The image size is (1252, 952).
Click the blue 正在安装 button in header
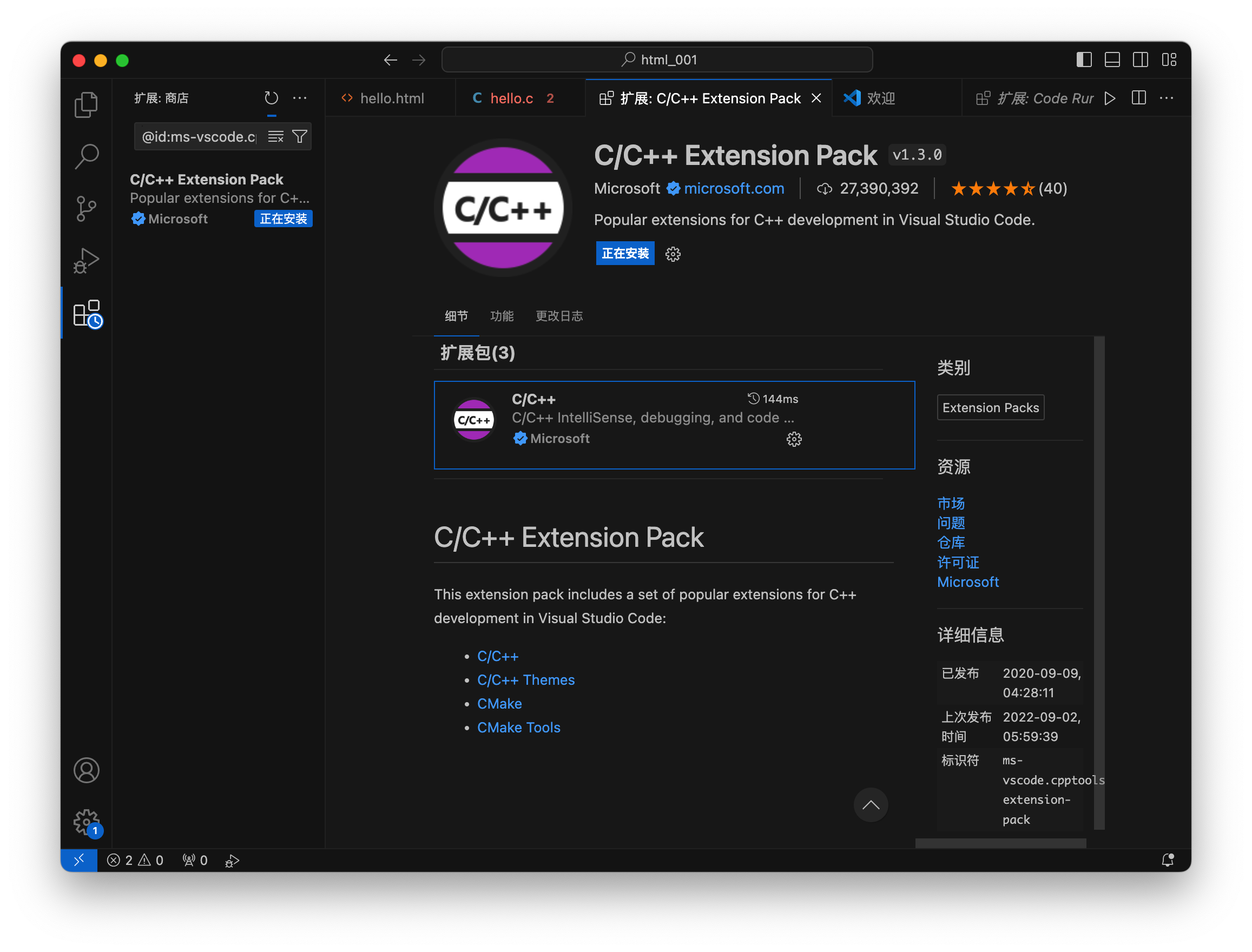624,253
